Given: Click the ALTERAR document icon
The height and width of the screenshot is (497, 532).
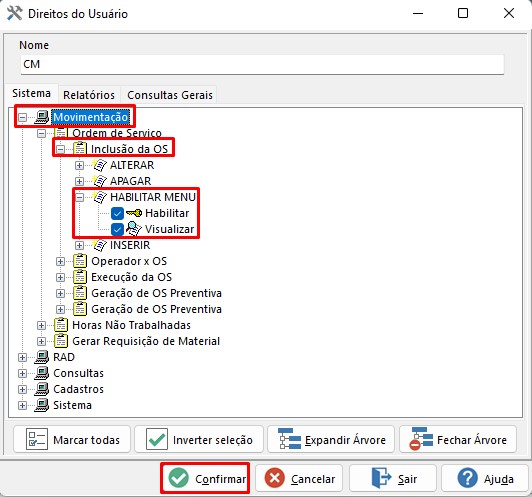Looking at the screenshot, I should (100, 165).
